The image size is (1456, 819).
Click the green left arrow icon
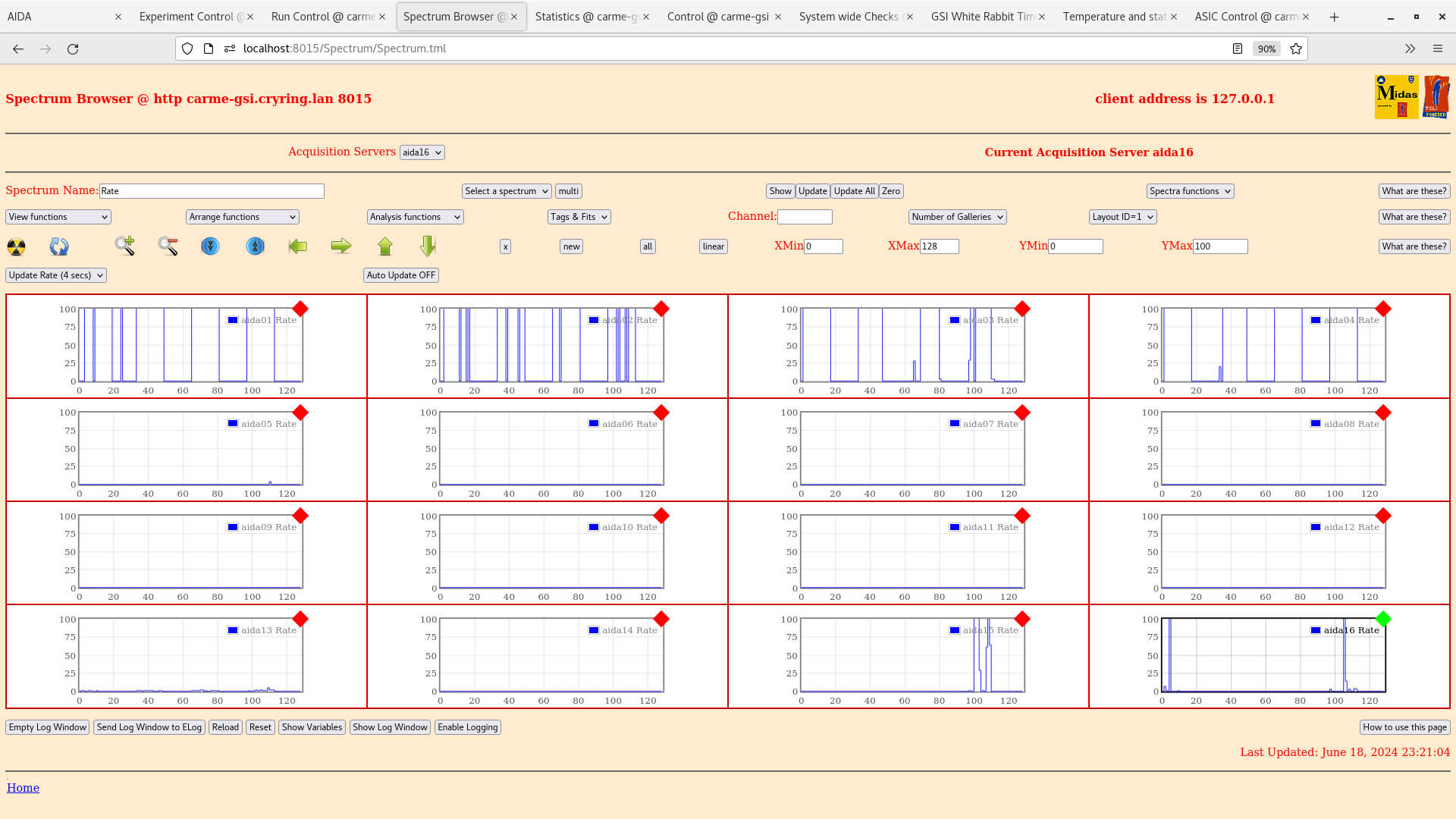298,246
